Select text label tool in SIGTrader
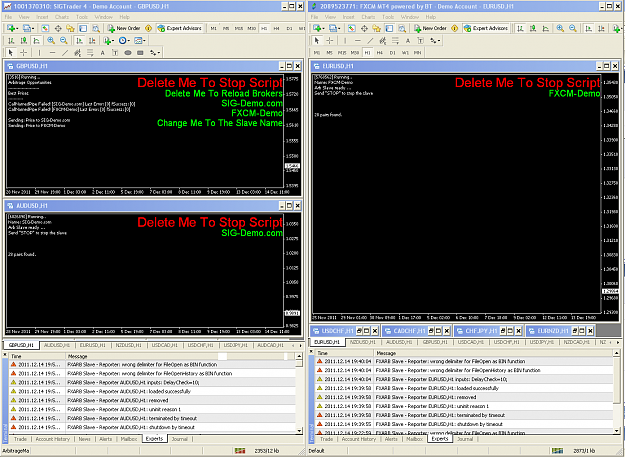The width and height of the screenshot is (625, 457). click(115, 53)
